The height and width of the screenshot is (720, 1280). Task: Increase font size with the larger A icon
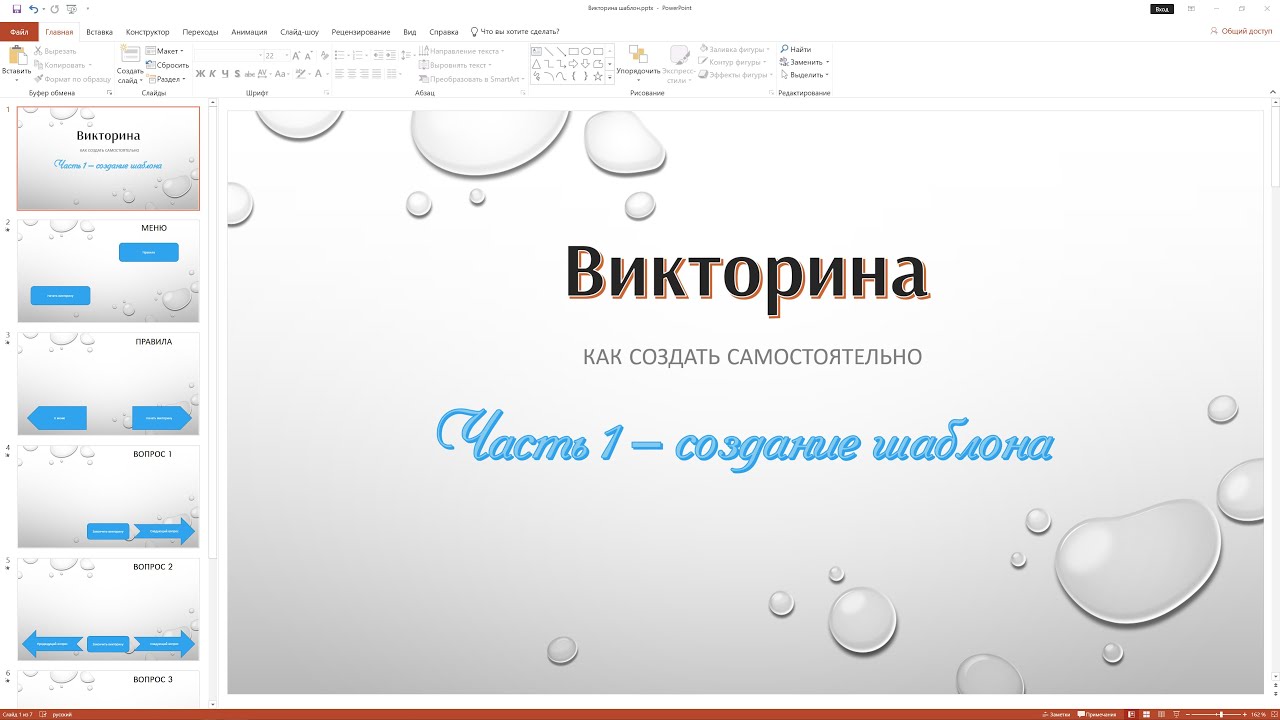click(297, 56)
